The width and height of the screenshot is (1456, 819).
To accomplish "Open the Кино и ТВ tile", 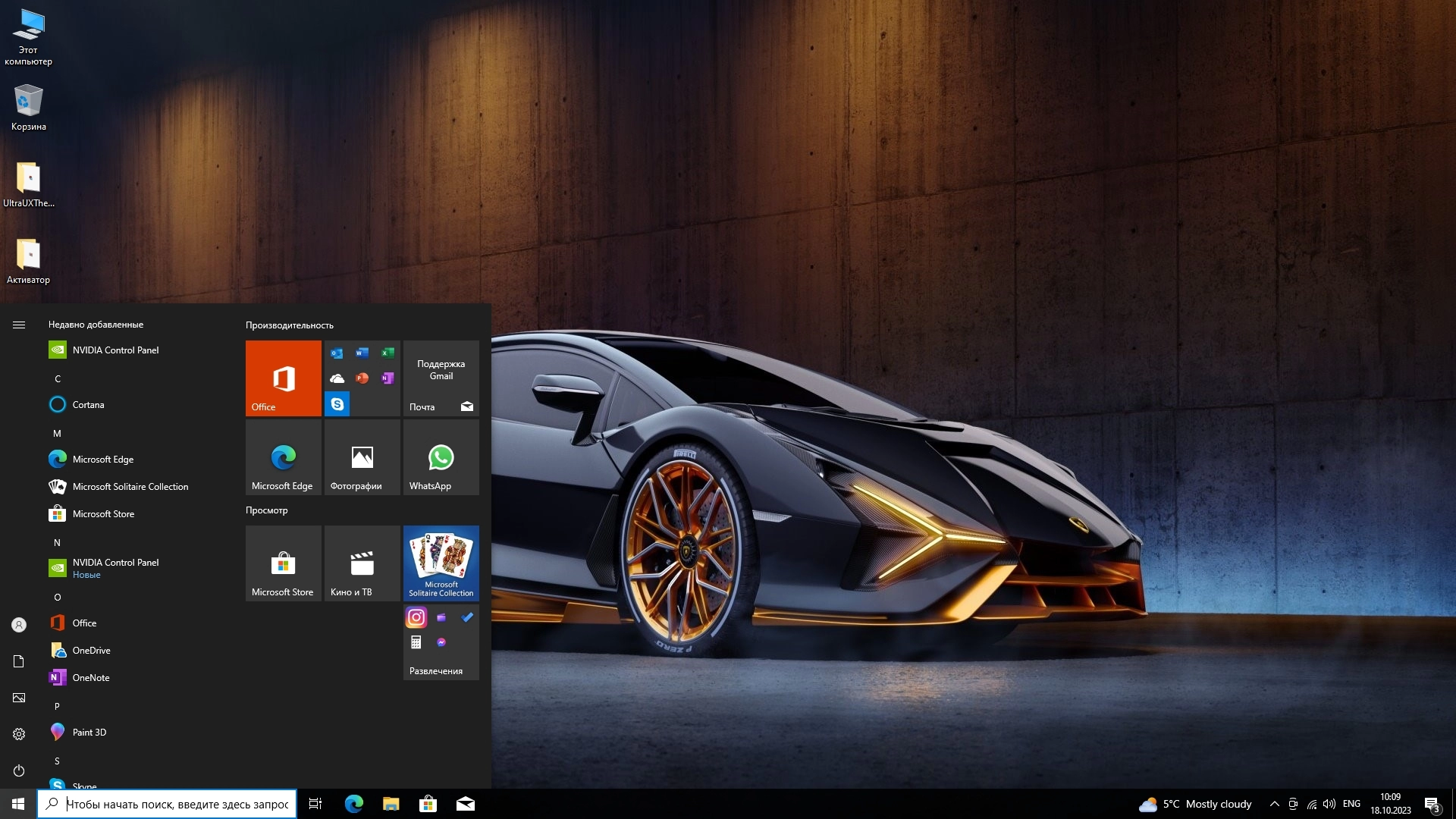I will (x=362, y=563).
